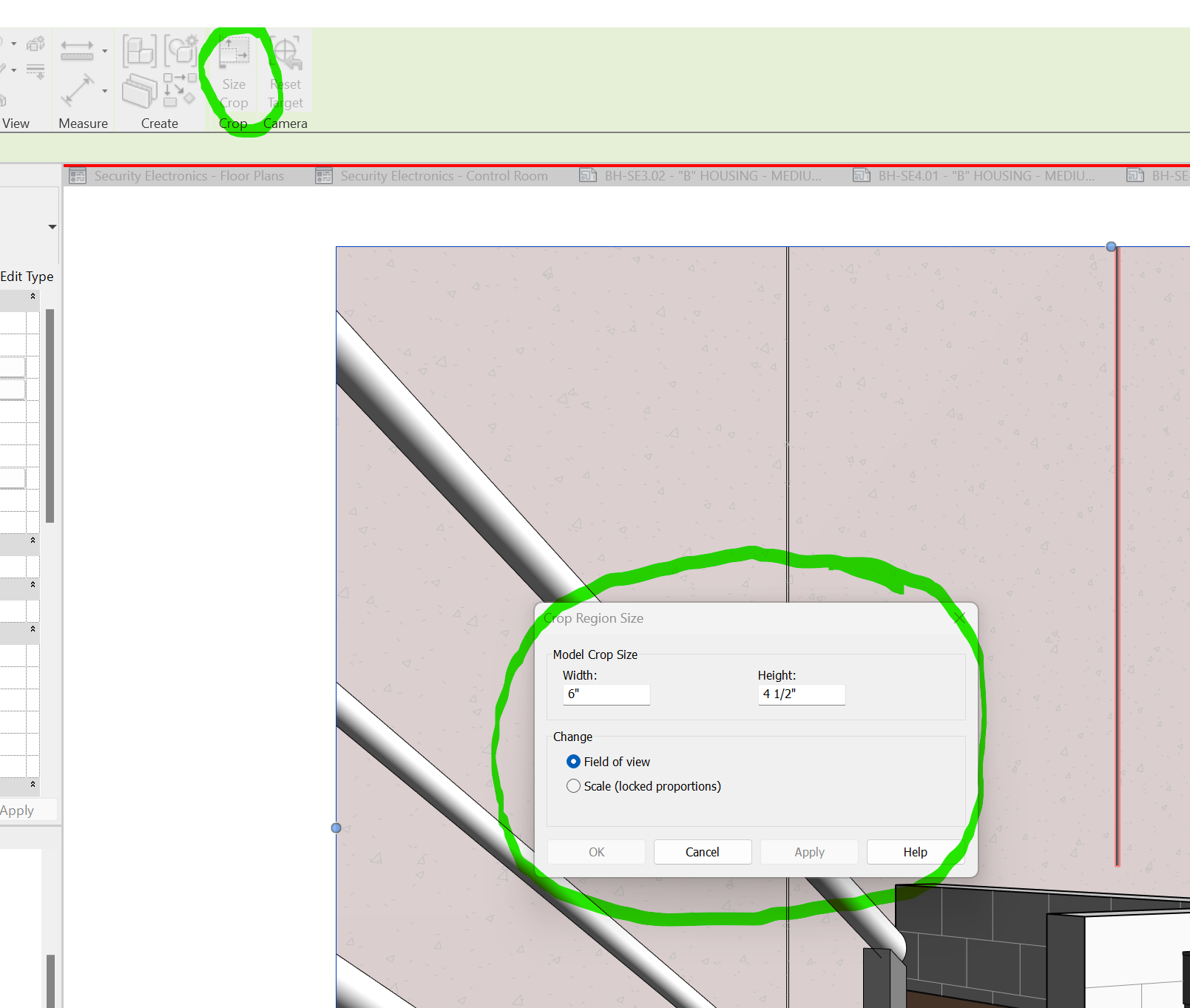Click the top-left cube tool in Create panel

(x=139, y=50)
